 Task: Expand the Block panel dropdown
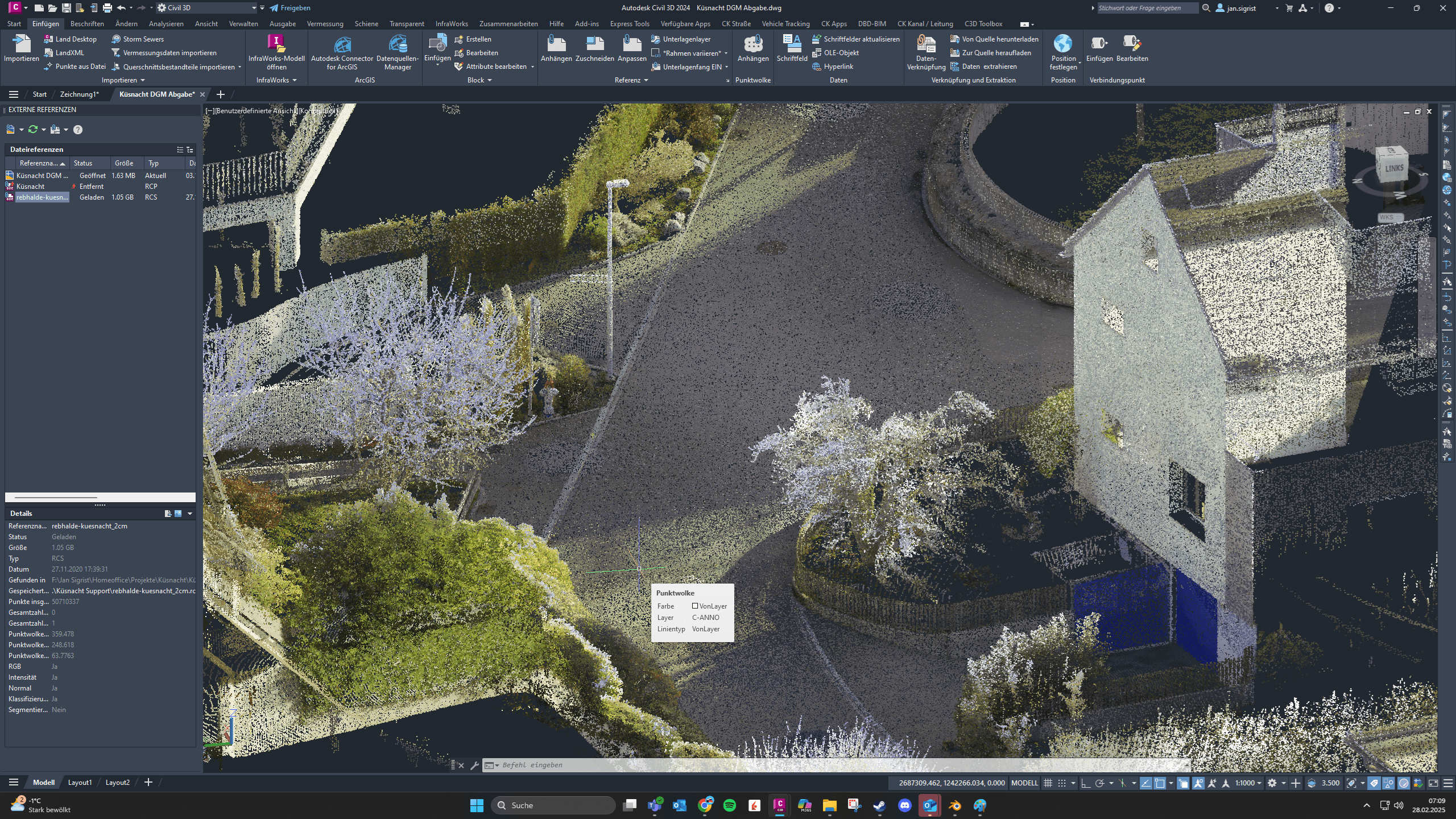(489, 80)
